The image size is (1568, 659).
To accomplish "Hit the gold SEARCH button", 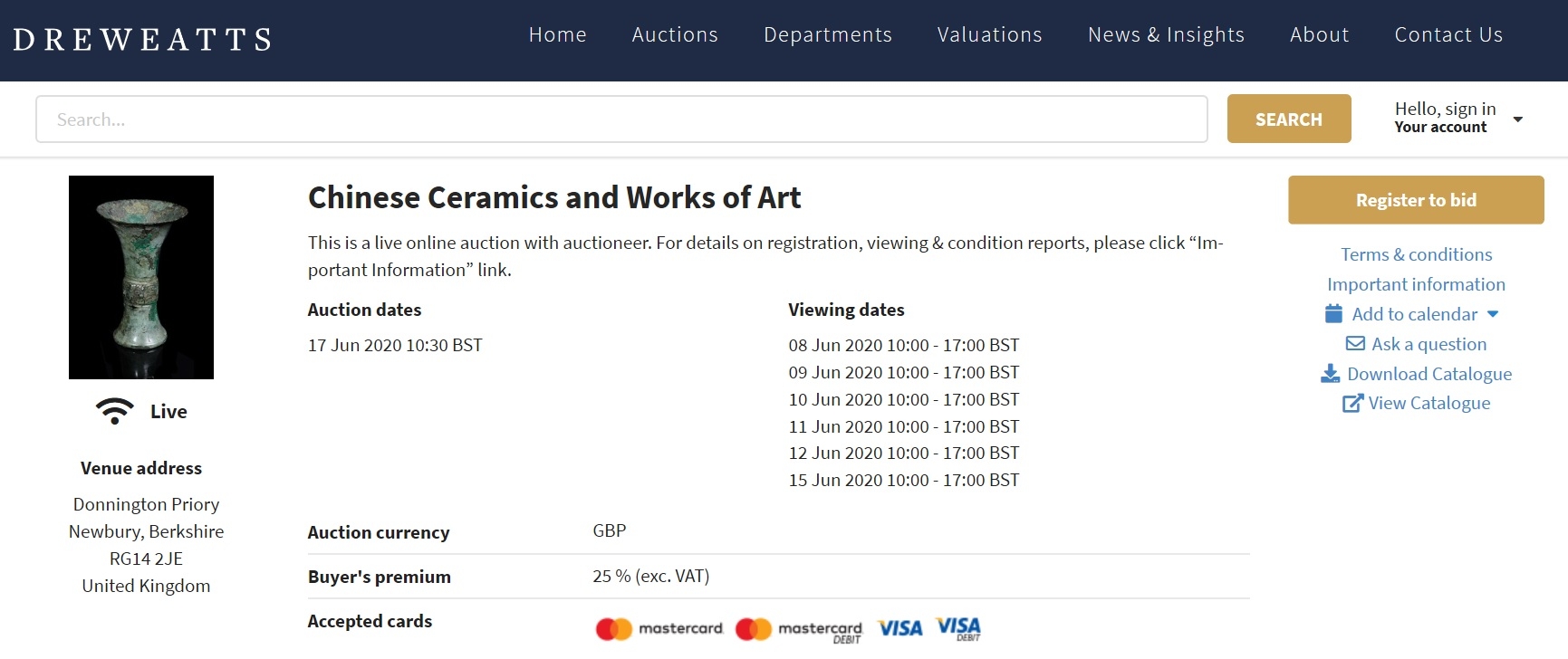I will click(1288, 119).
